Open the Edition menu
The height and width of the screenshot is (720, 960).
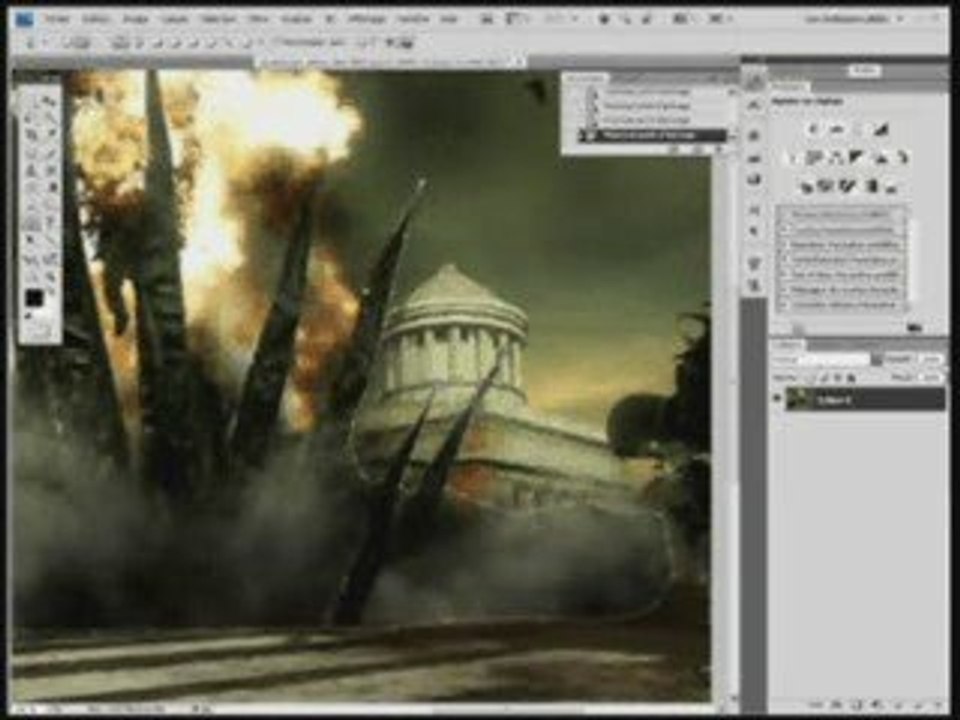coord(95,20)
